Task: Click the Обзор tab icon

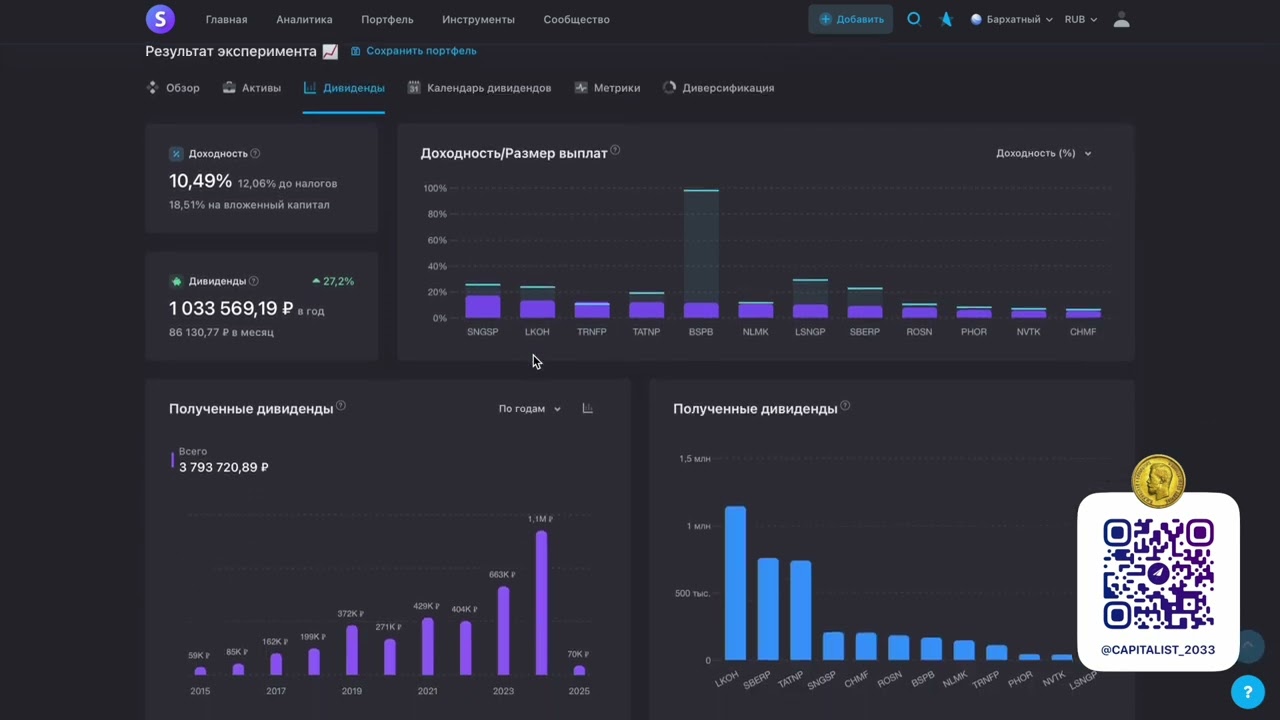Action: point(153,88)
